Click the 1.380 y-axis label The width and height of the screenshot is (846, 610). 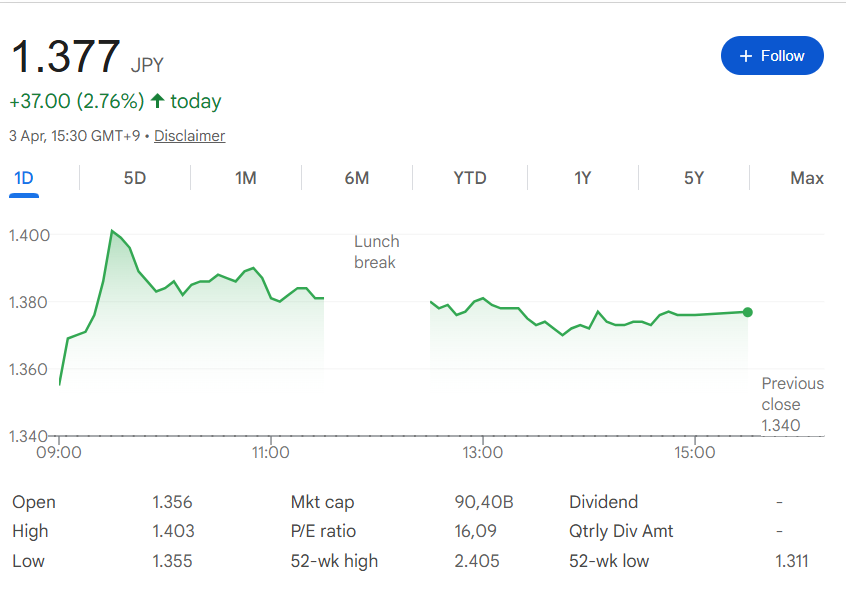point(28,302)
